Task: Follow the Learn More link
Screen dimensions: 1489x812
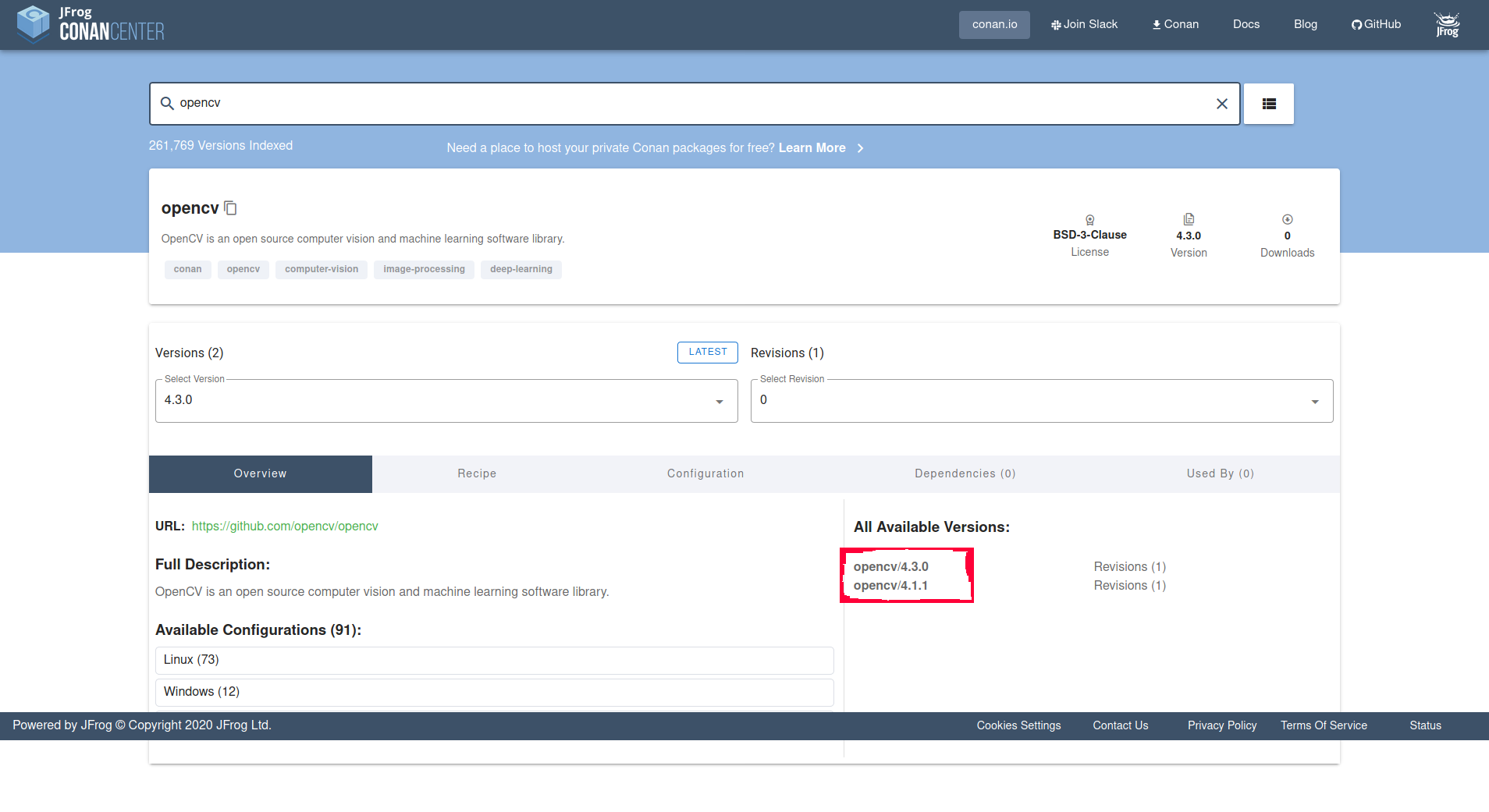Action: (812, 147)
